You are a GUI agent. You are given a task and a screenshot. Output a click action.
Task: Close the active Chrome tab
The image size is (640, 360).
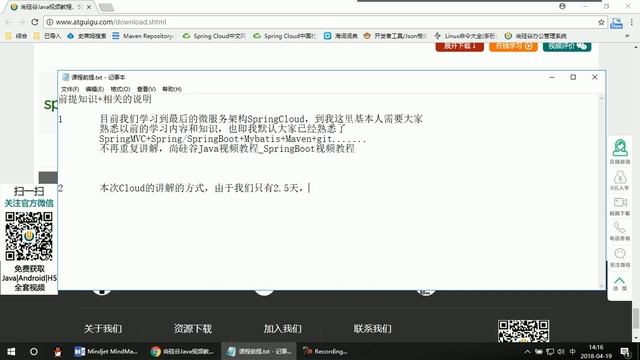[x=89, y=7]
